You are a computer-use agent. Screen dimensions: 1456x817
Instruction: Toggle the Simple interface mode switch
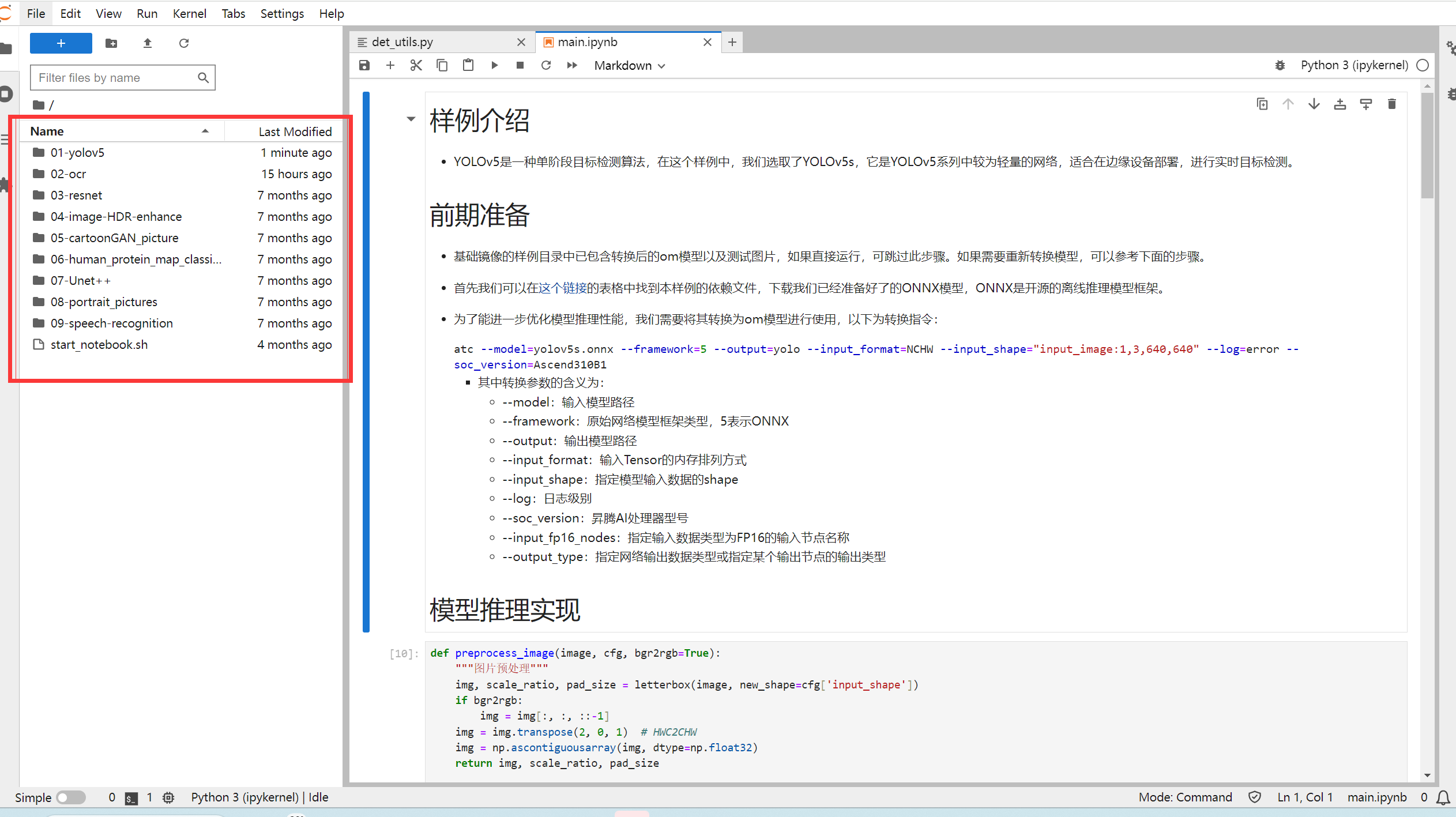tap(71, 797)
